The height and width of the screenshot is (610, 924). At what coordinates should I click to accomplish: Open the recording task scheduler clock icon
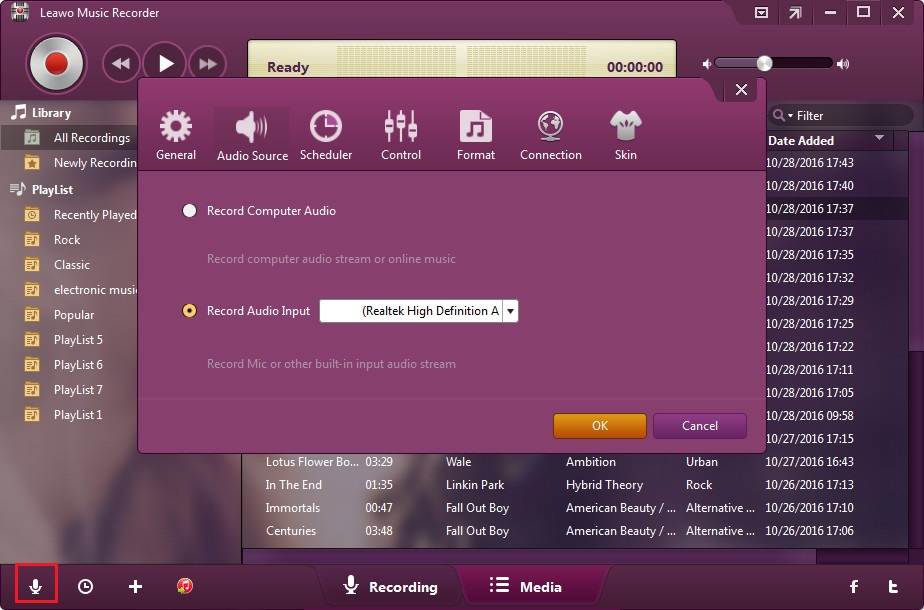pos(85,586)
